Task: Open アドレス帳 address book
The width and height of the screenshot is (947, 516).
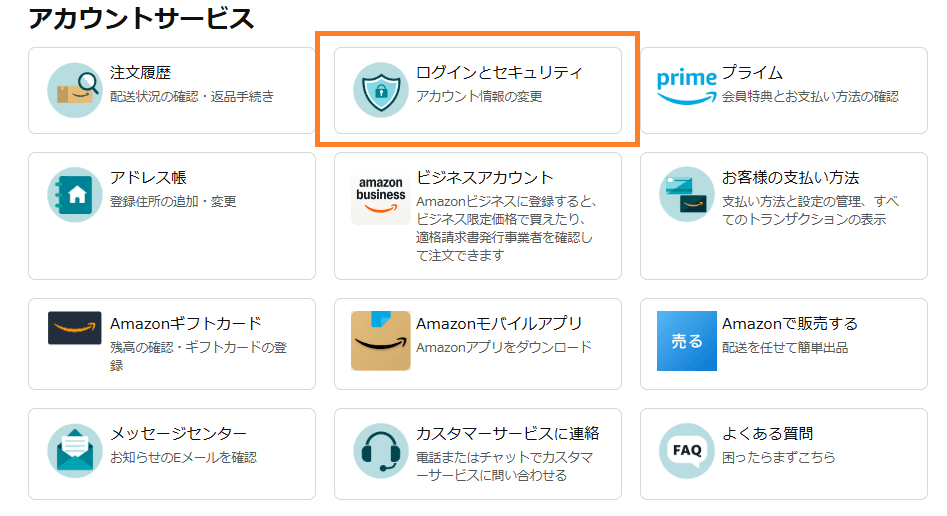Action: tap(148, 178)
